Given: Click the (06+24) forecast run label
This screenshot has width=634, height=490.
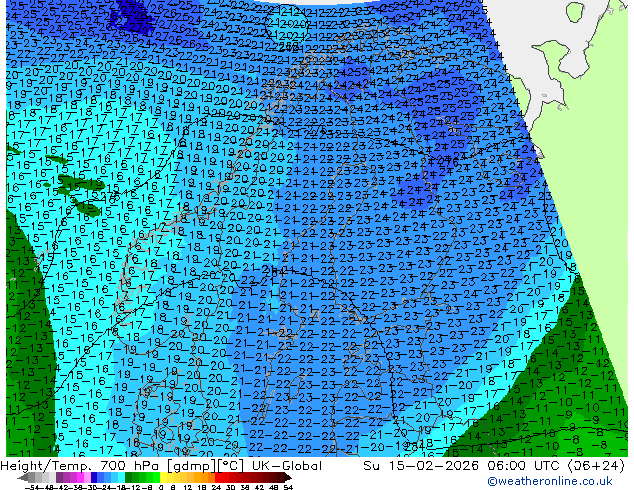Looking at the screenshot, I should [x=598, y=466].
